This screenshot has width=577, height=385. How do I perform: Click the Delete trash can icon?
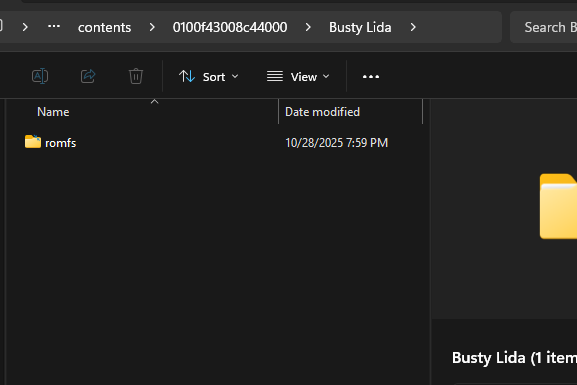[x=136, y=76]
